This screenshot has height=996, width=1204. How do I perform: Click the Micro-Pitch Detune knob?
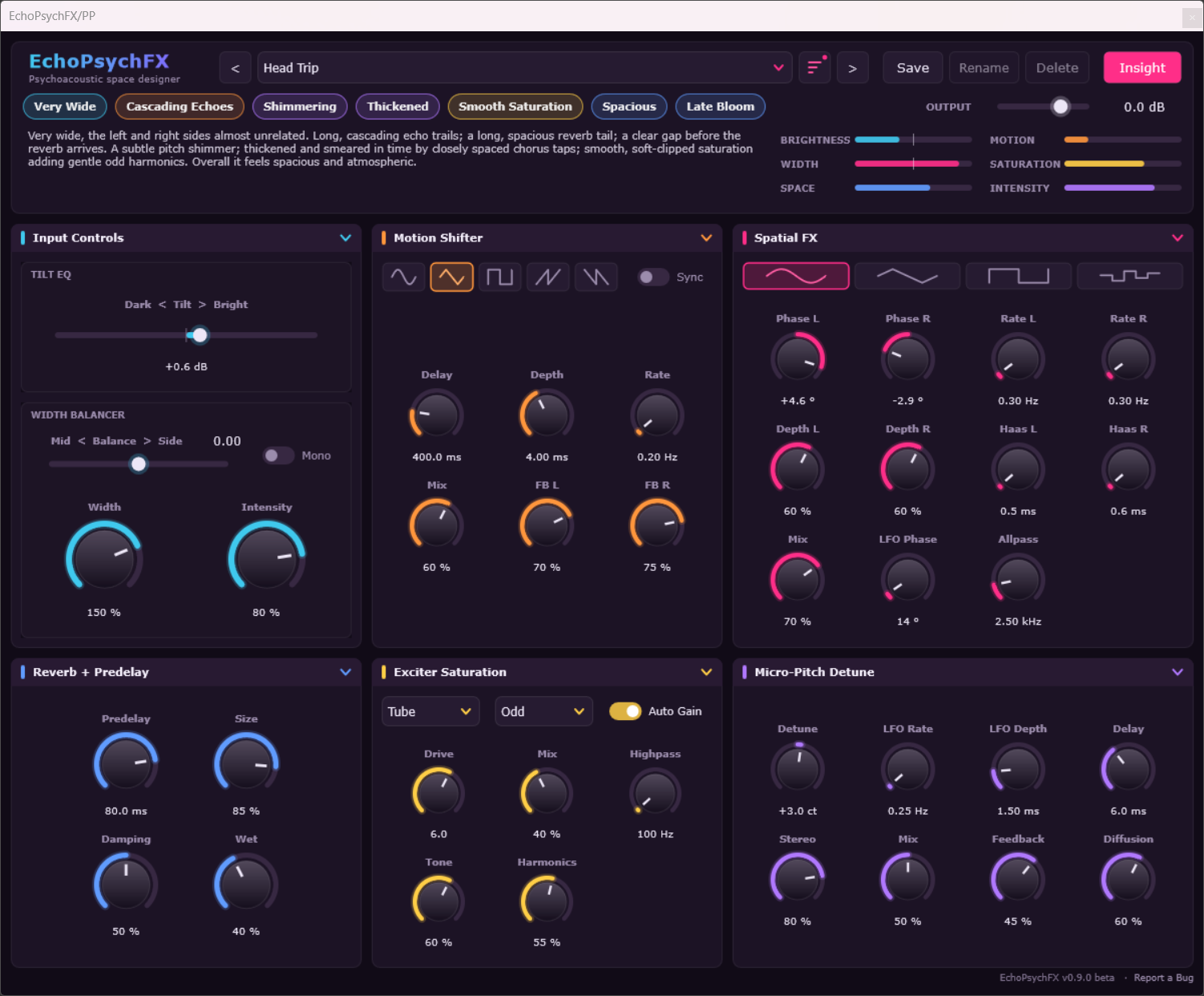click(x=798, y=769)
